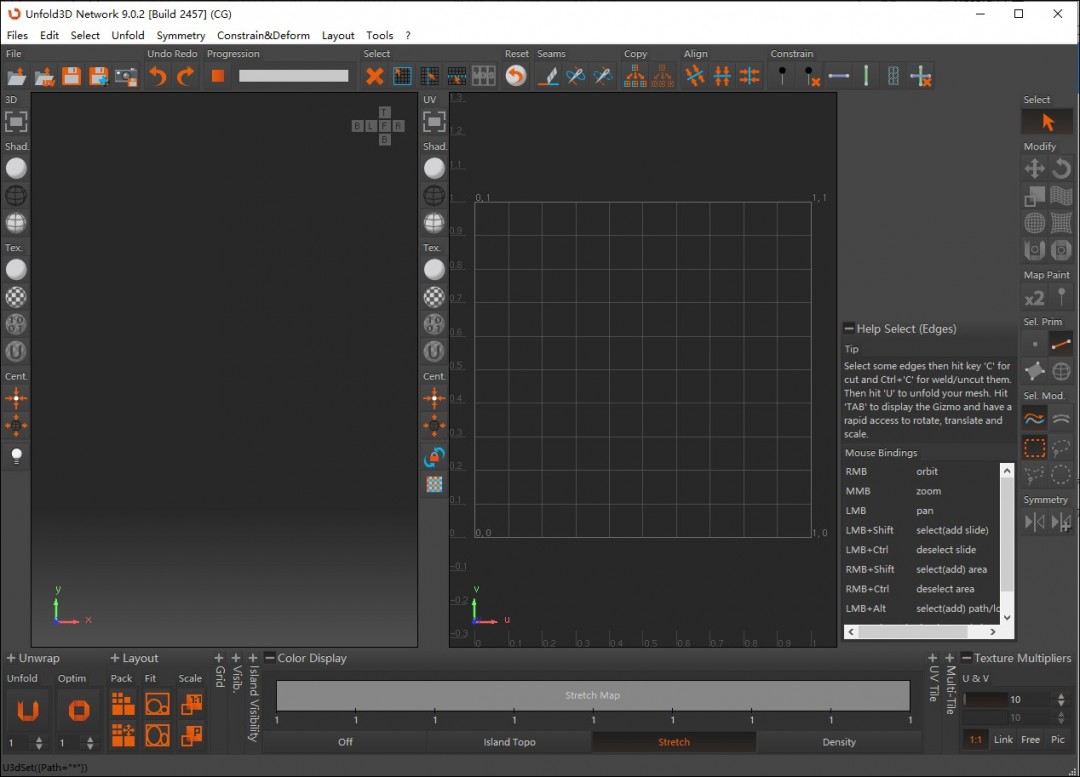This screenshot has width=1080, height=777.
Task: Open the Symmetry menu
Action: pyautogui.click(x=180, y=35)
